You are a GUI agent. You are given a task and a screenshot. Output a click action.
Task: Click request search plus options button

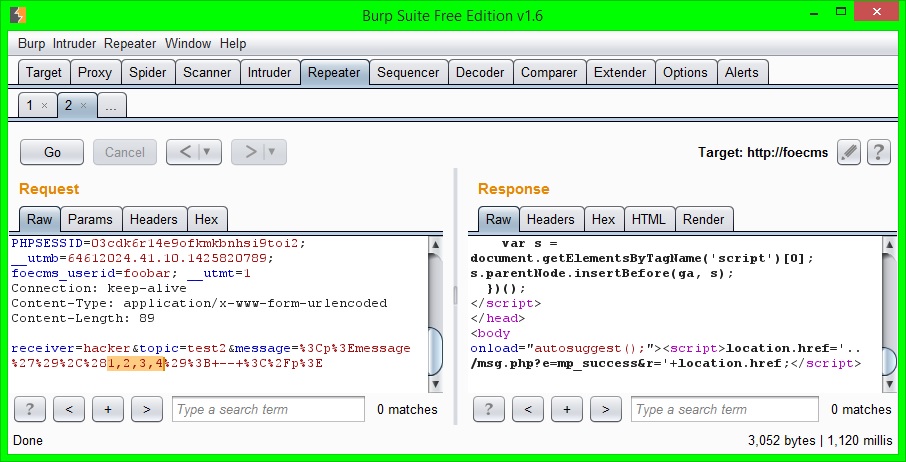pos(107,409)
